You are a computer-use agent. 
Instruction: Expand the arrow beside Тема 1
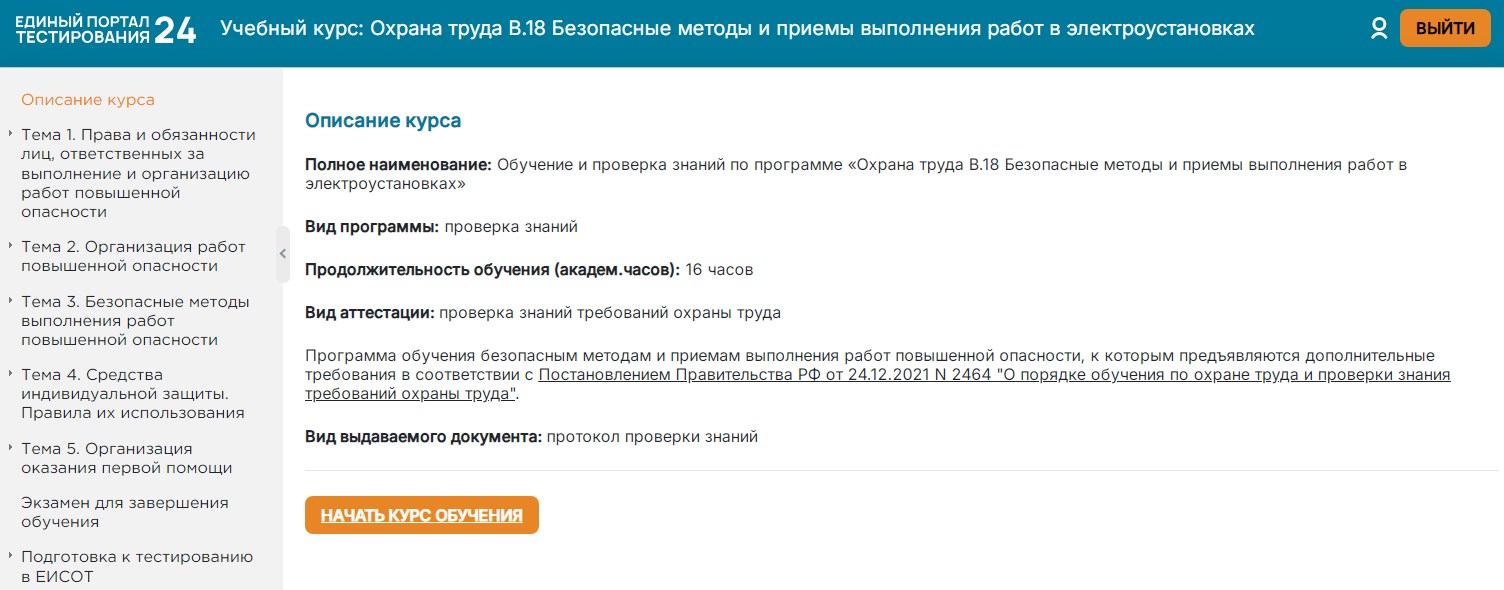[10, 134]
